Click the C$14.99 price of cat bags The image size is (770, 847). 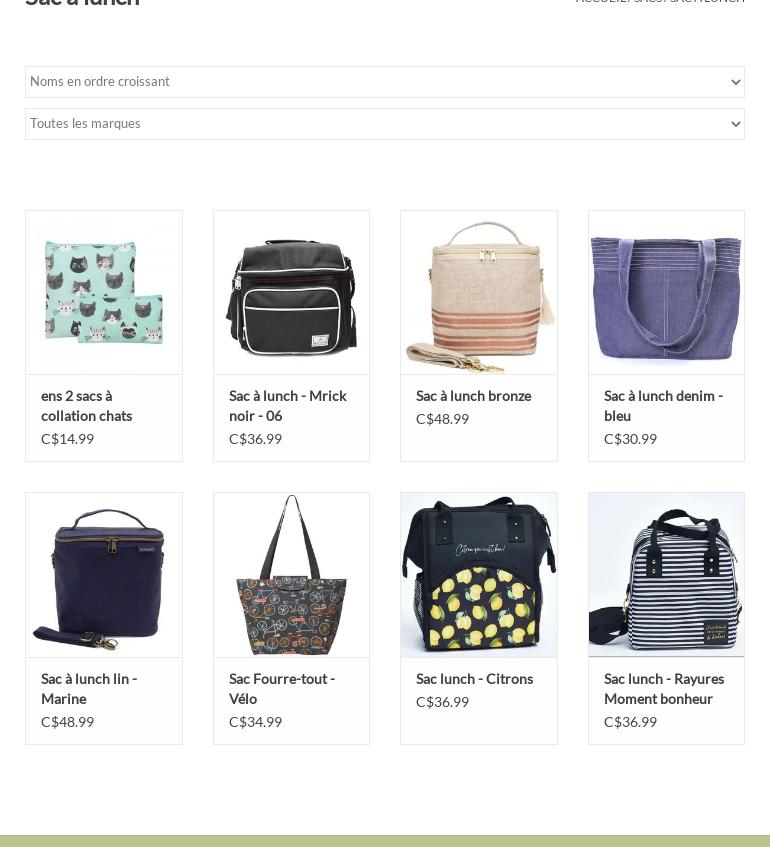pos(67,439)
